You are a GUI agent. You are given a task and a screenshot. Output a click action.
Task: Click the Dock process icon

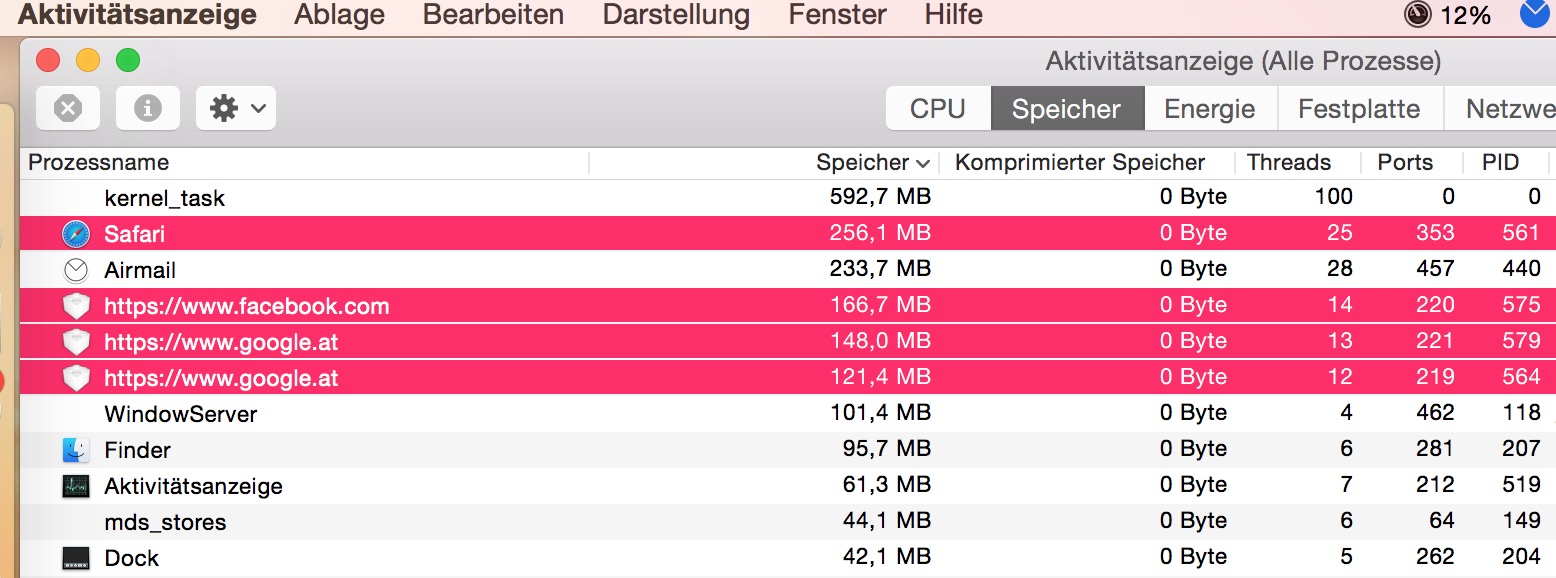[76, 558]
